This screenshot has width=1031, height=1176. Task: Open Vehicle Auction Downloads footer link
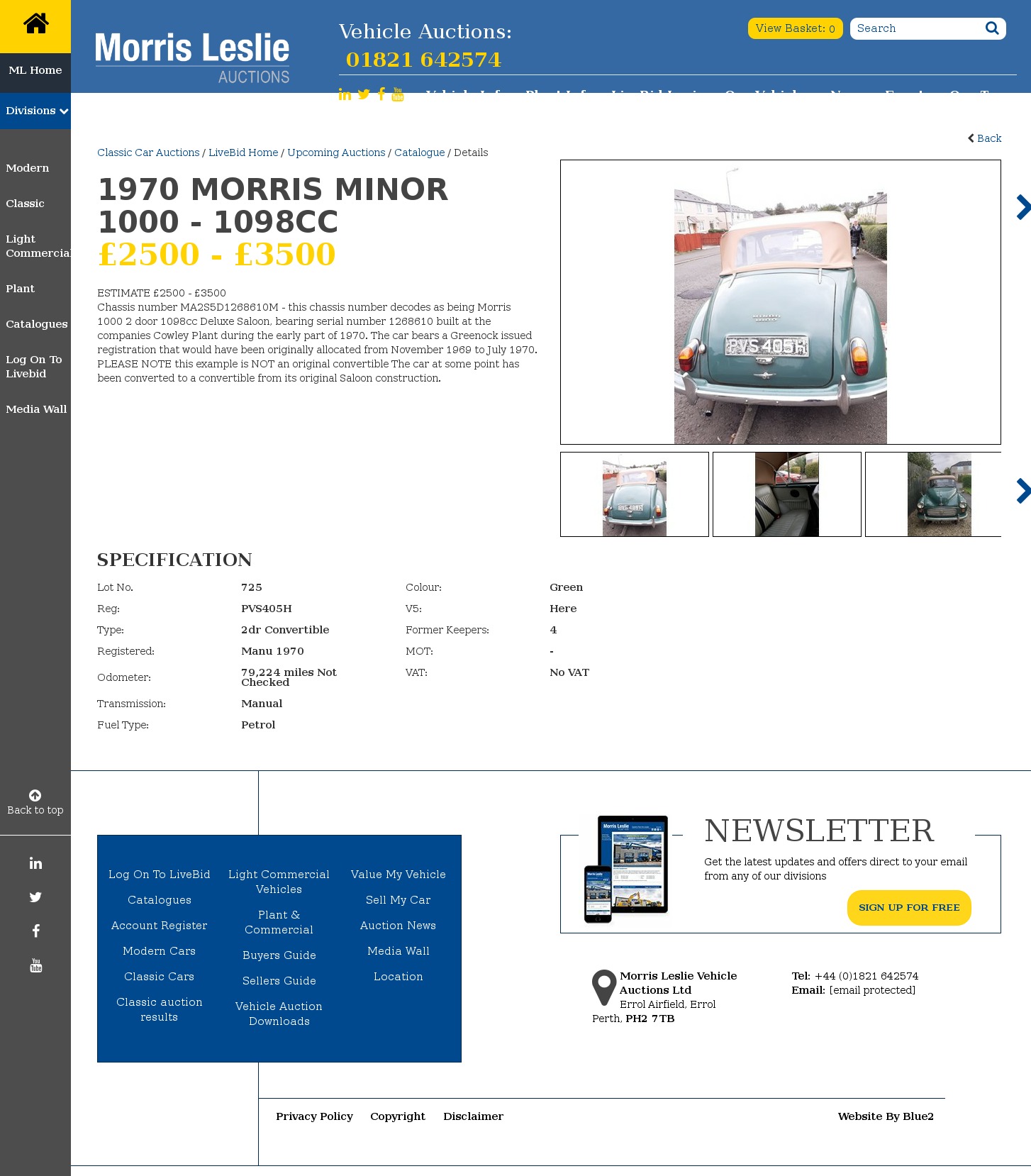(x=279, y=1014)
